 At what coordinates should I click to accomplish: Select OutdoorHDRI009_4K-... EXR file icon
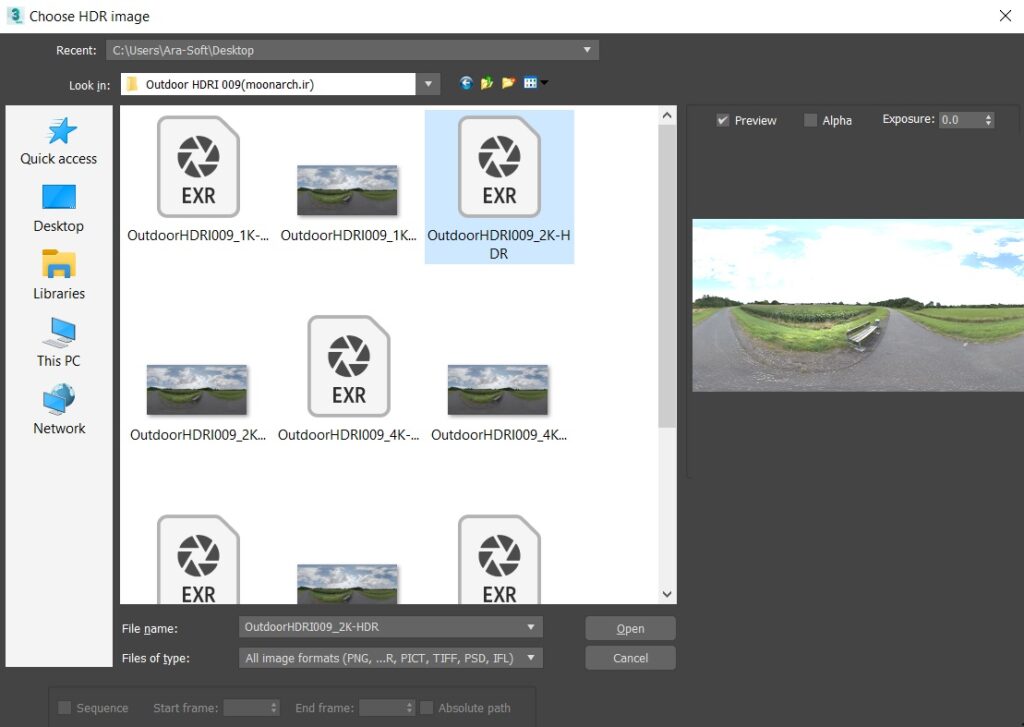pyautogui.click(x=349, y=366)
